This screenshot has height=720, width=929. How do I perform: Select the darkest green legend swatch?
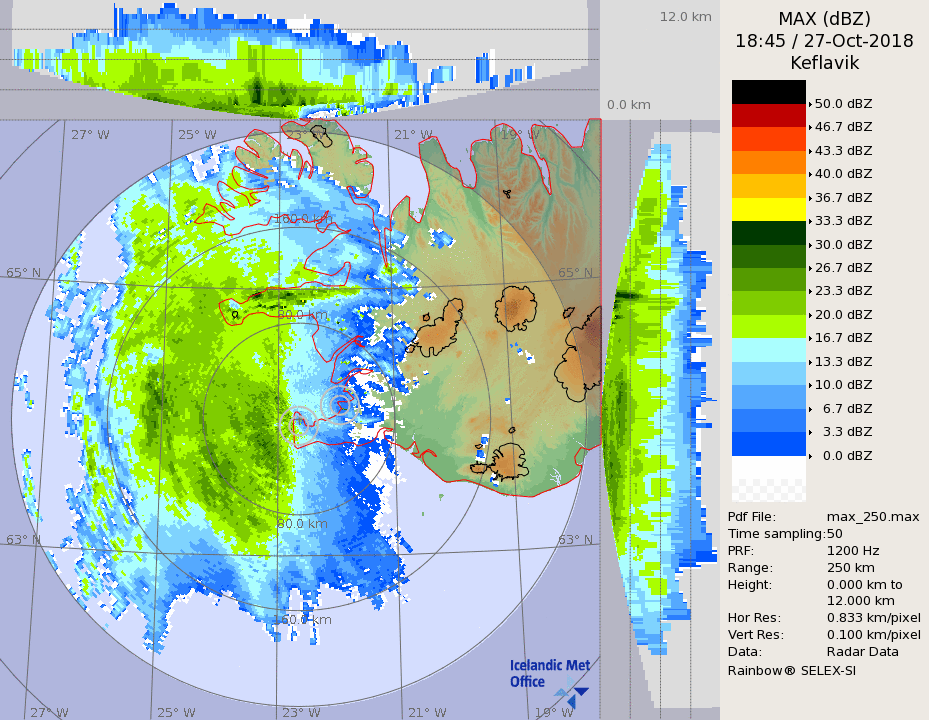point(768,232)
